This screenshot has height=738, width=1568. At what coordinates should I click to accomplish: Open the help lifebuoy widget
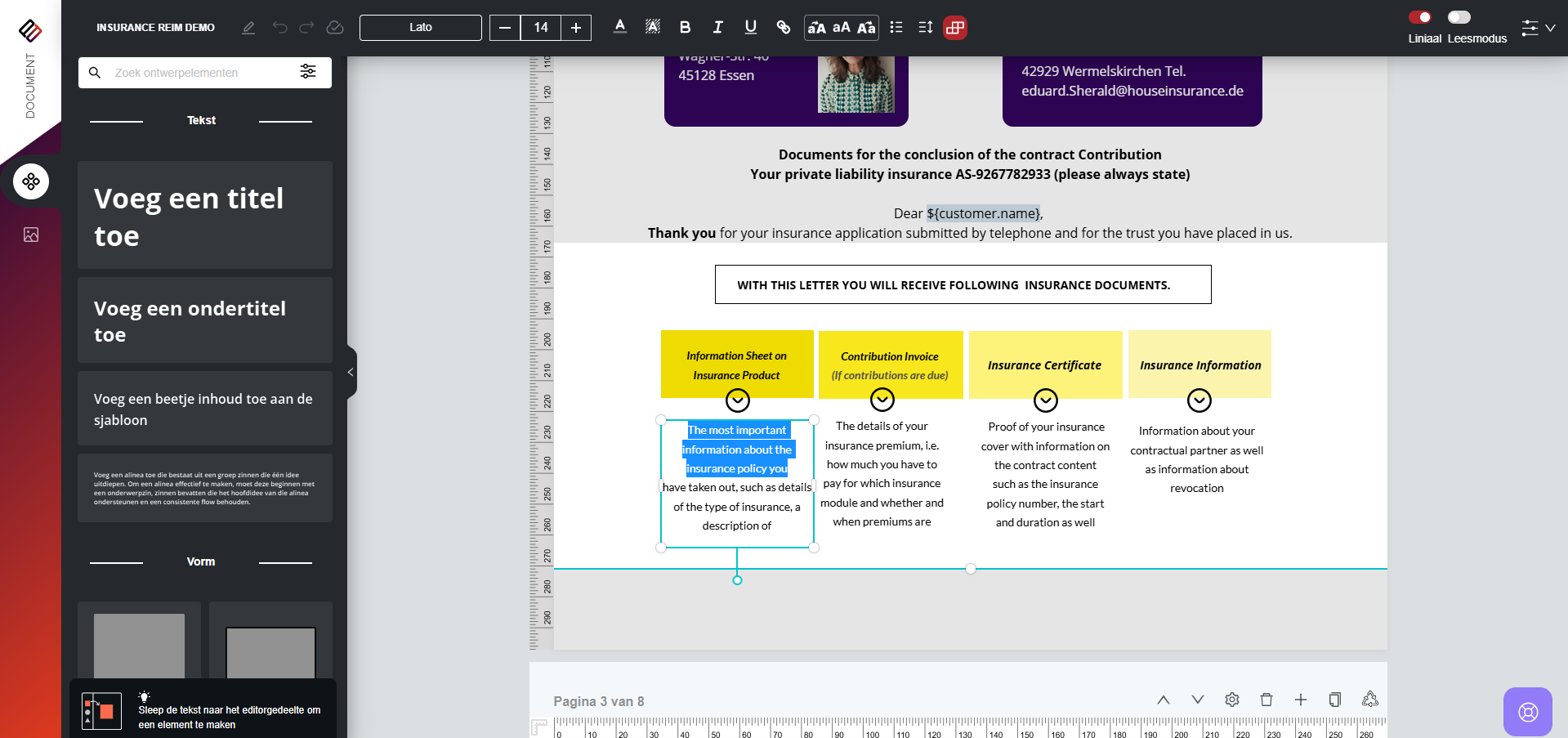pos(1527,712)
